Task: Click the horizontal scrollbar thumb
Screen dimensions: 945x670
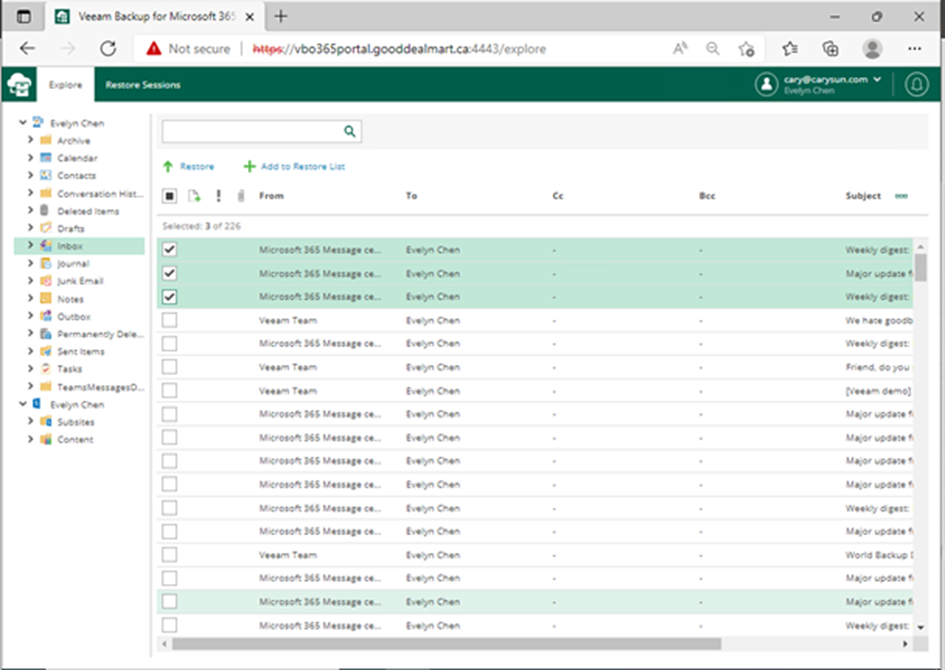Action: tap(447, 644)
